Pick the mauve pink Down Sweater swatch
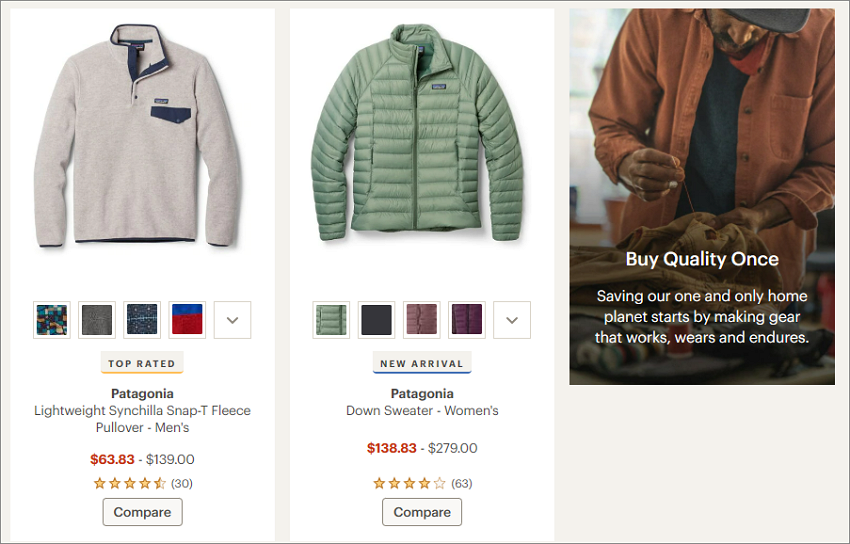 (422, 320)
